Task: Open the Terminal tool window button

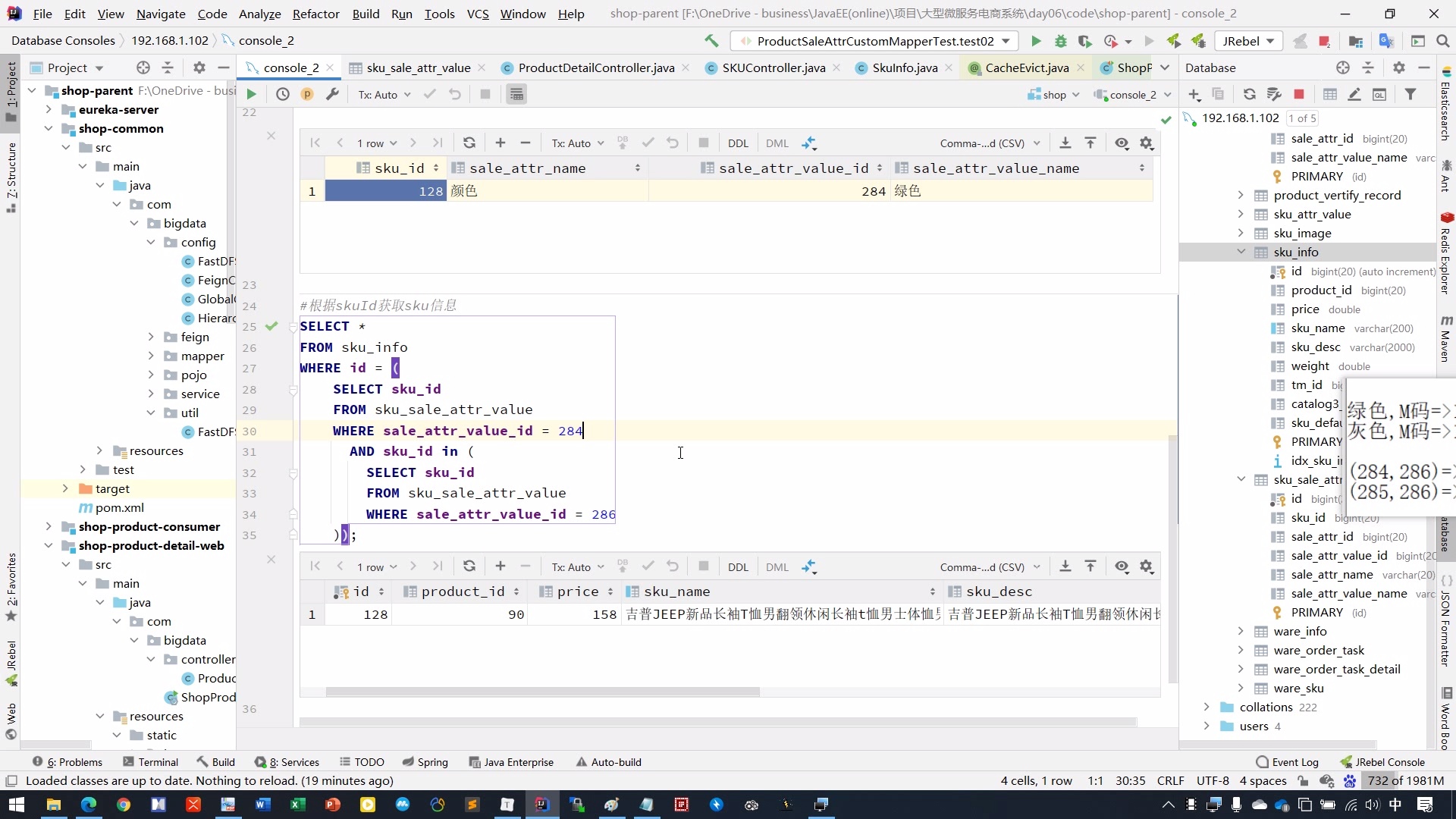Action: 150,762
